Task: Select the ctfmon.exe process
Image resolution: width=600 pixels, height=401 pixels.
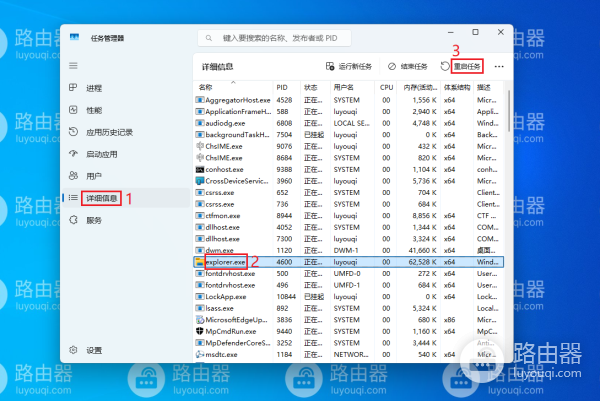Action: [x=348, y=216]
